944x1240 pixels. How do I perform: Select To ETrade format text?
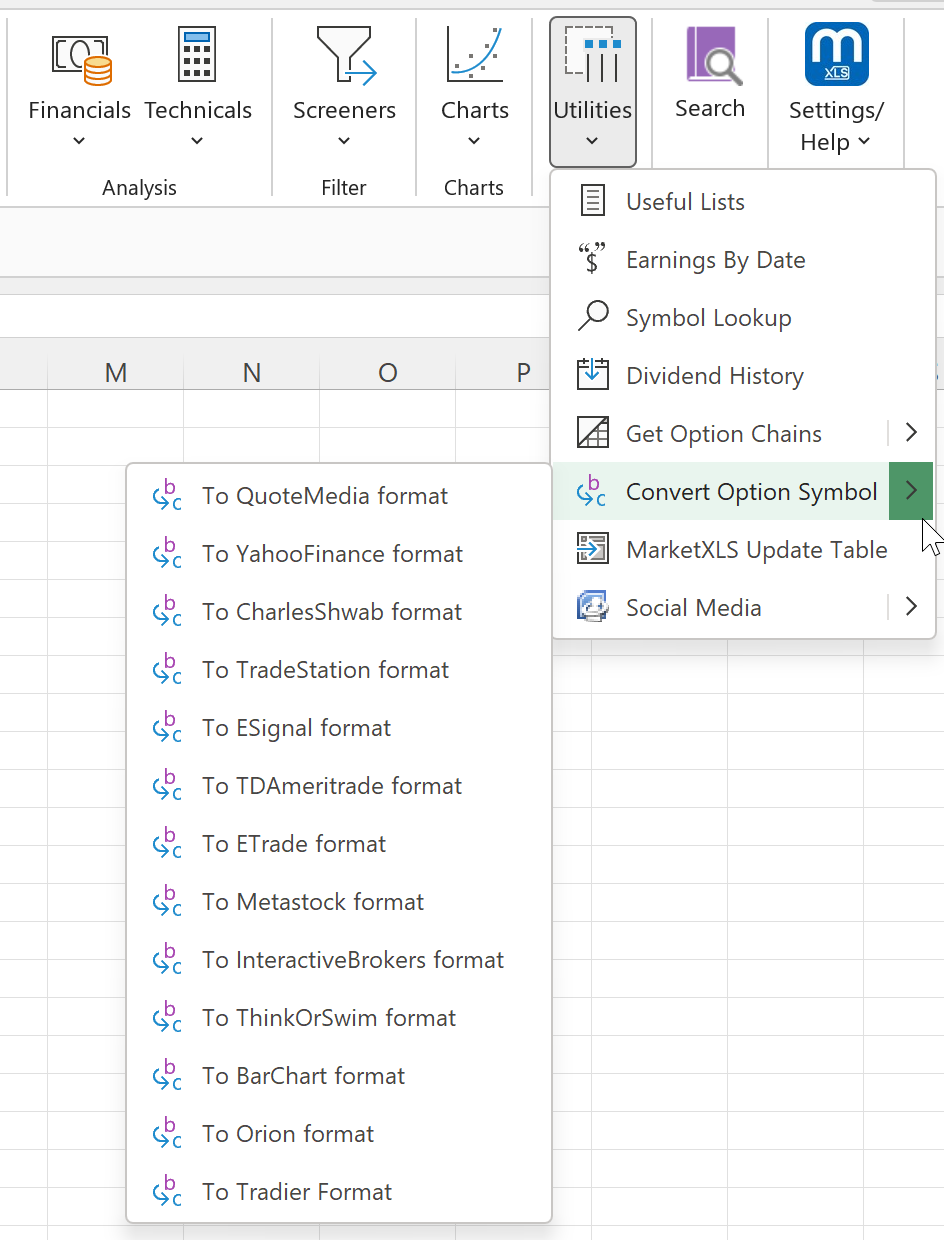click(x=294, y=844)
